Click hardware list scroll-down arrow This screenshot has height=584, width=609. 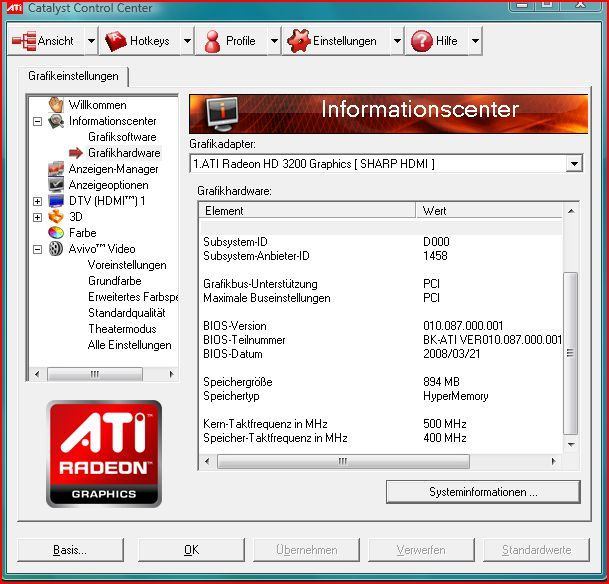(571, 445)
